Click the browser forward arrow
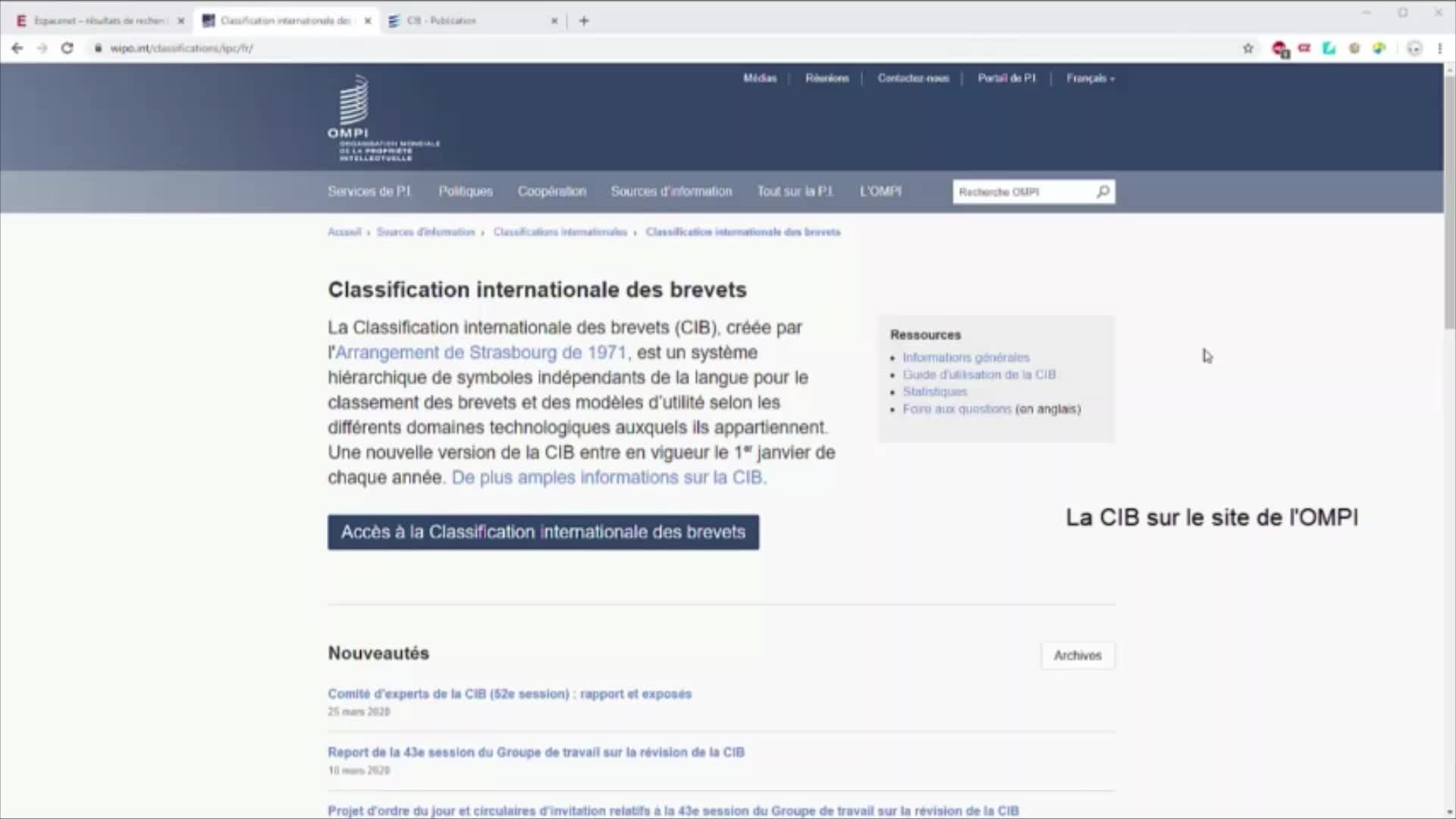 42,48
